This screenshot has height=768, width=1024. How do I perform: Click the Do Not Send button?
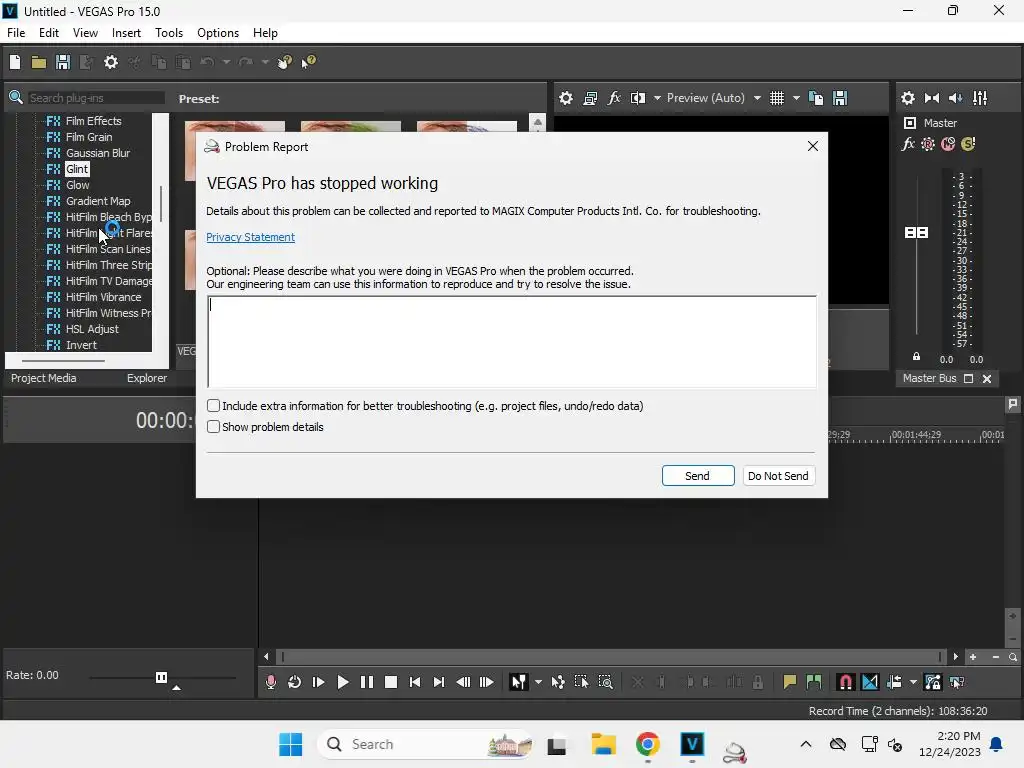click(x=778, y=475)
